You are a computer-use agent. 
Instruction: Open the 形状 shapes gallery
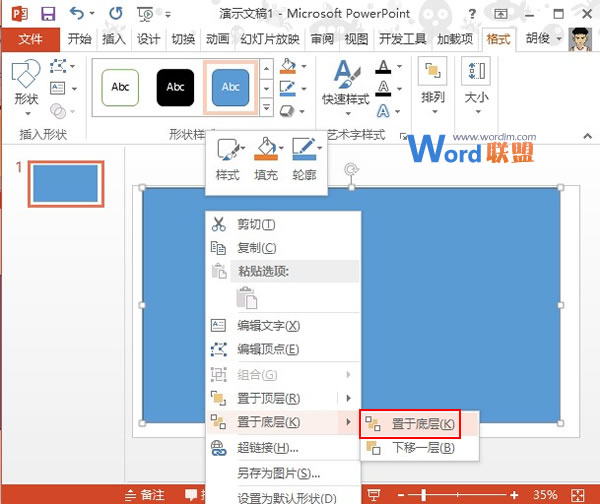[x=26, y=88]
